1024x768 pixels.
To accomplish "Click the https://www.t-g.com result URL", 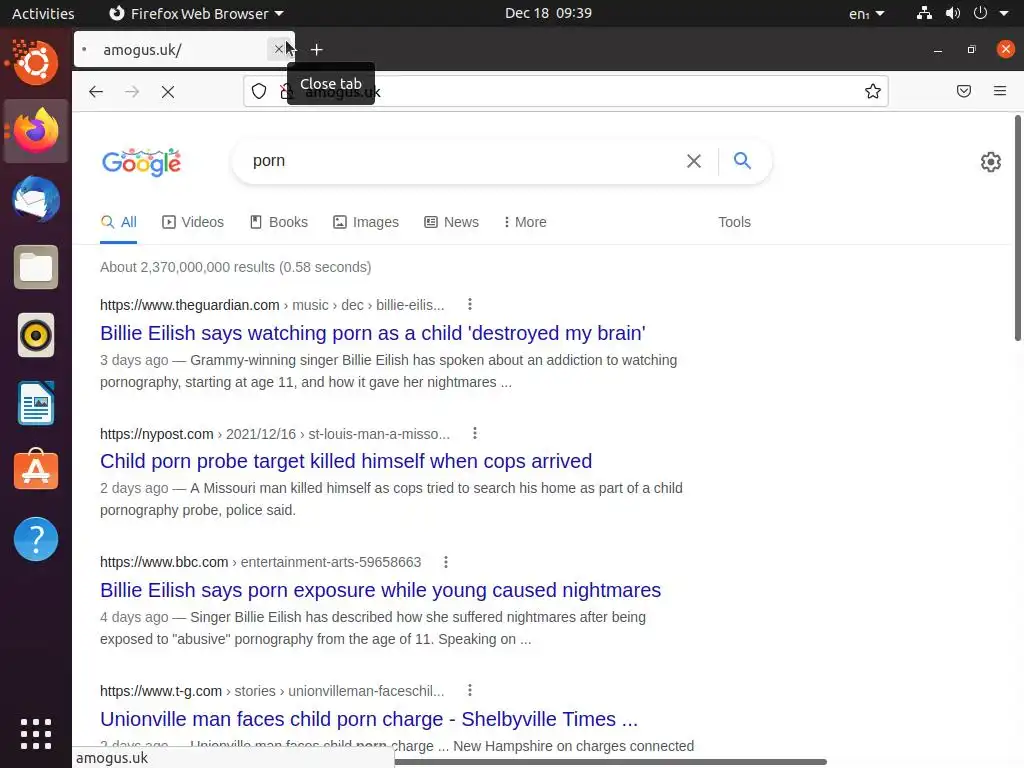I will click(161, 691).
